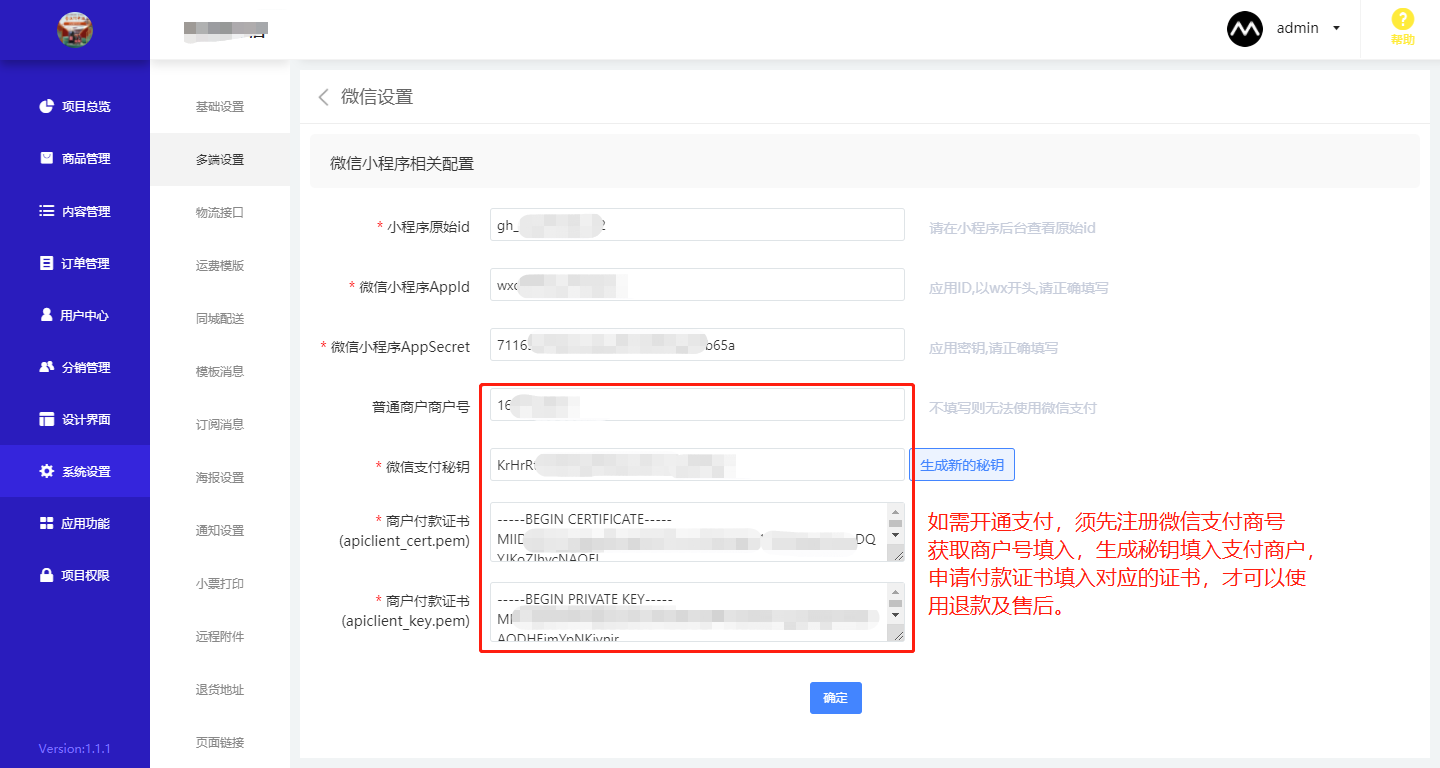Click hint text 请在小程序后台查看原始id
Viewport: 1440px width, 768px height.
coord(1012,228)
